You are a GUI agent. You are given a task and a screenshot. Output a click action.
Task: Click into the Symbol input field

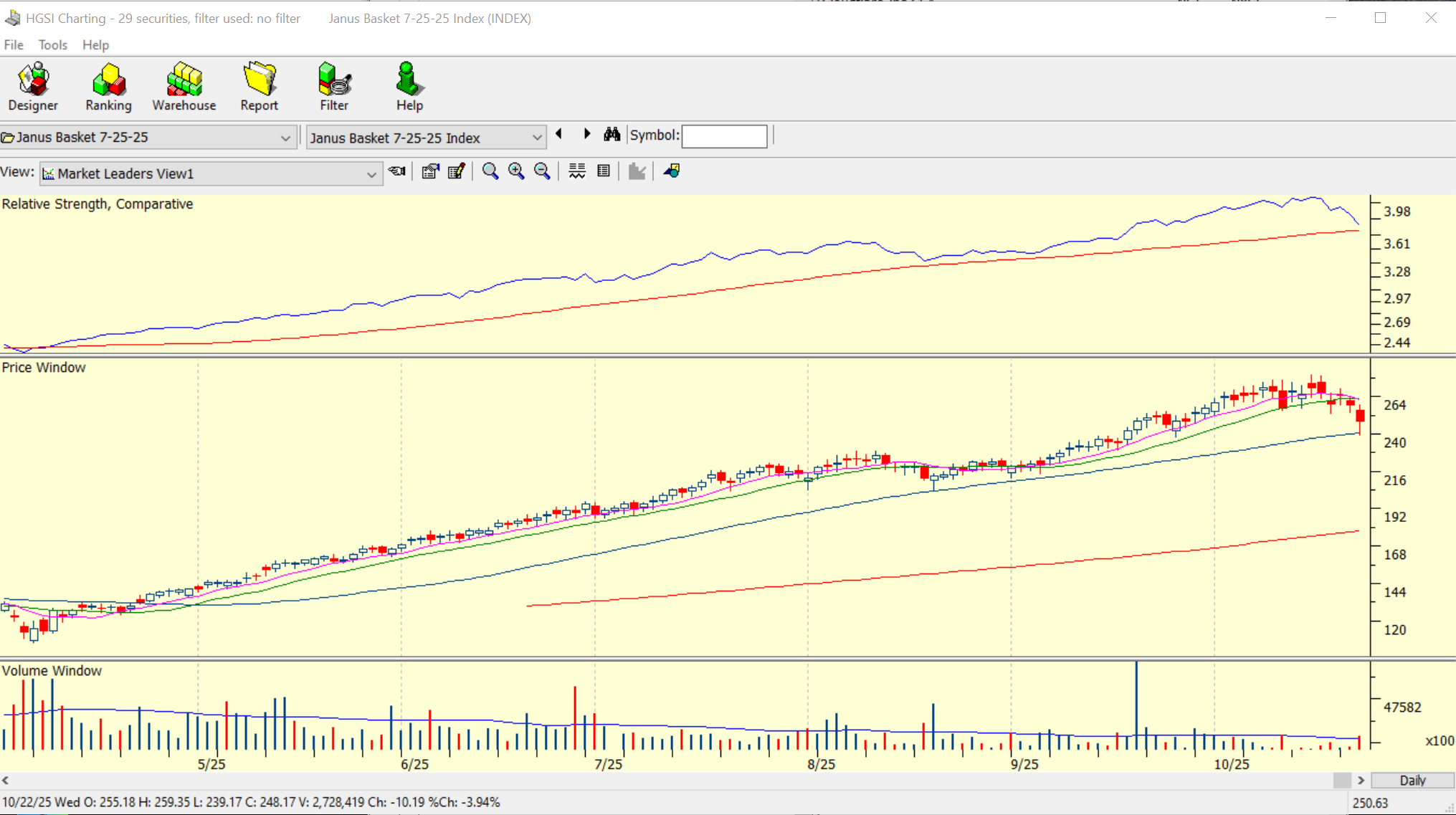[x=724, y=136]
